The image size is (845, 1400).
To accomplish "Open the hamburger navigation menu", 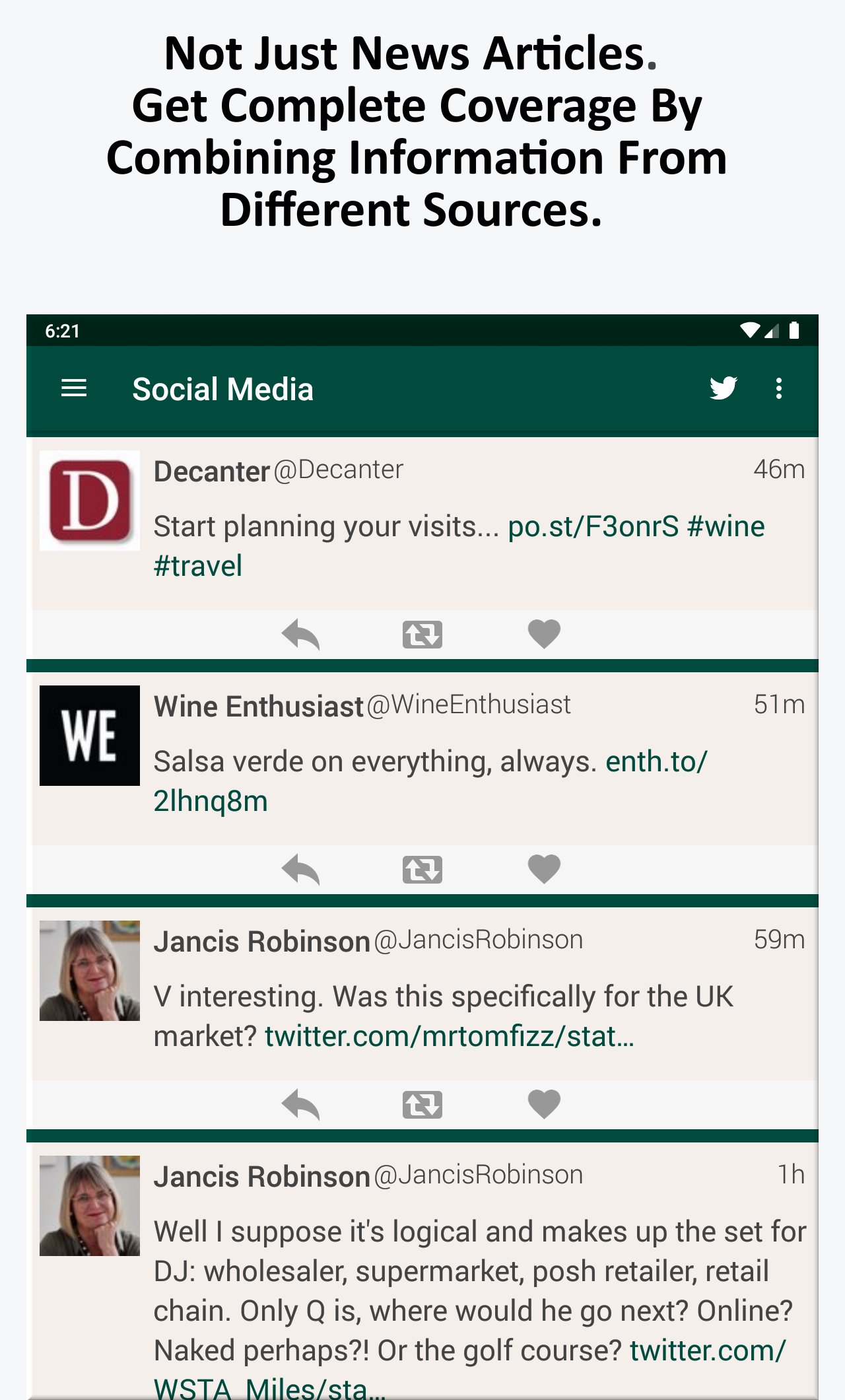I will click(x=74, y=388).
